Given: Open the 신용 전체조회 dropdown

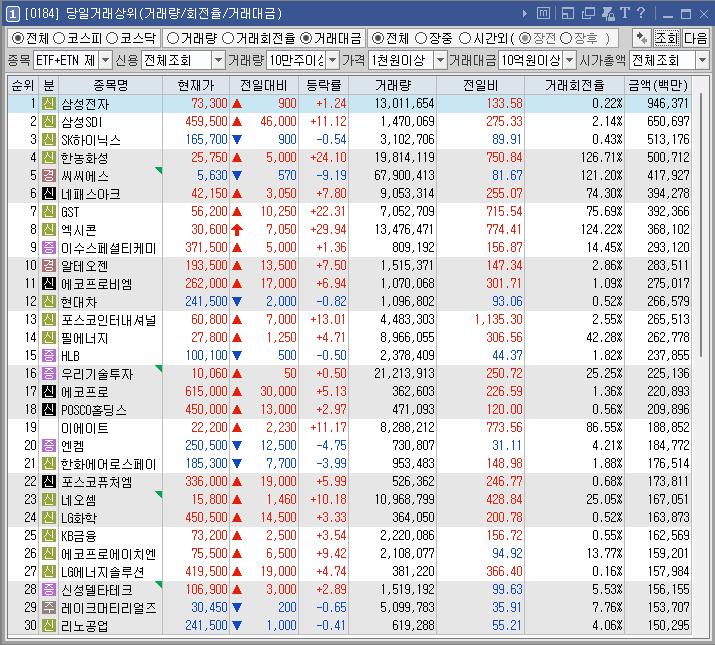Looking at the screenshot, I should coord(218,60).
